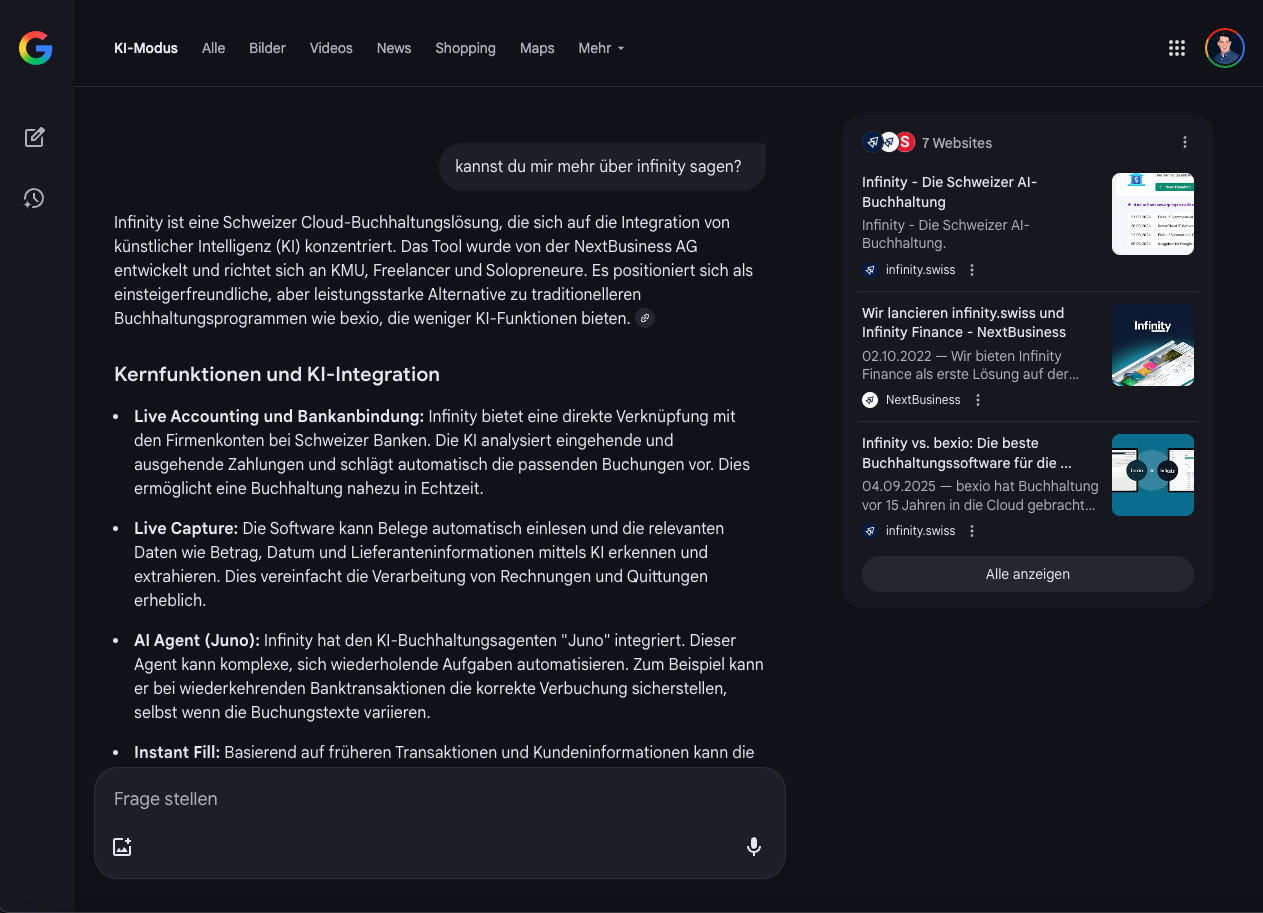1263x913 pixels.
Task: Open thumbnail of Infinity vs. bexio article
Action: coord(1153,475)
